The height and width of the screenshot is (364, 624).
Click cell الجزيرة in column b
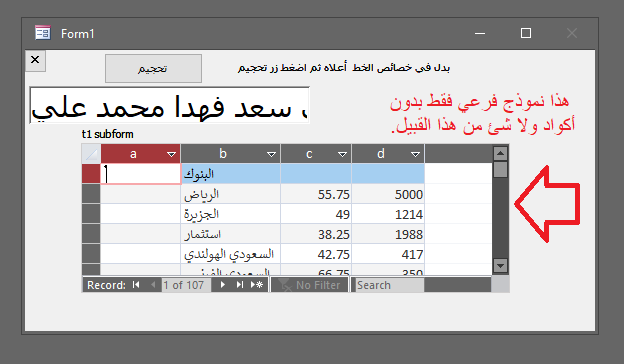pyautogui.click(x=231, y=214)
